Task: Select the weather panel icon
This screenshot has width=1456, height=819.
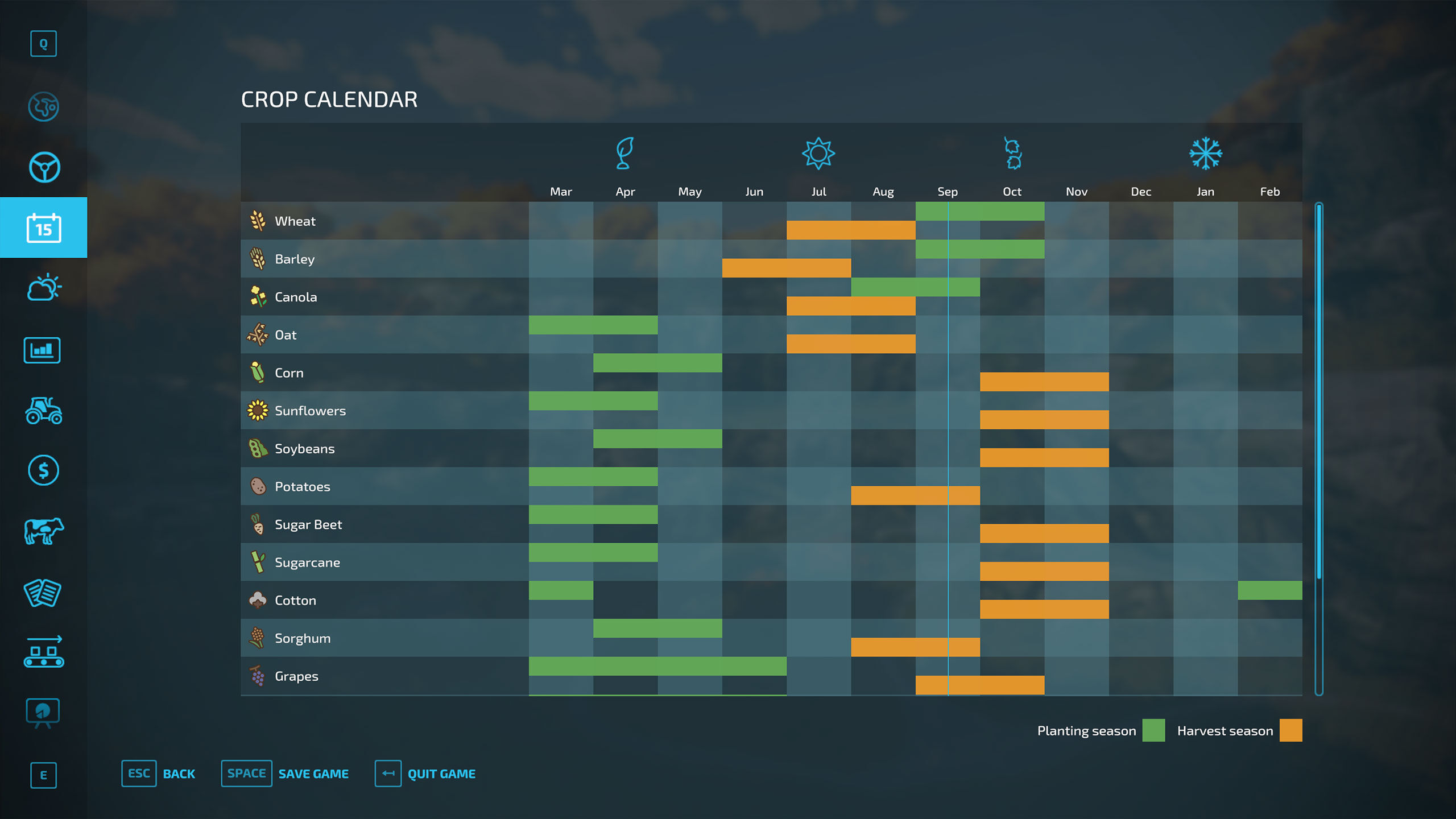Action: coord(43,288)
